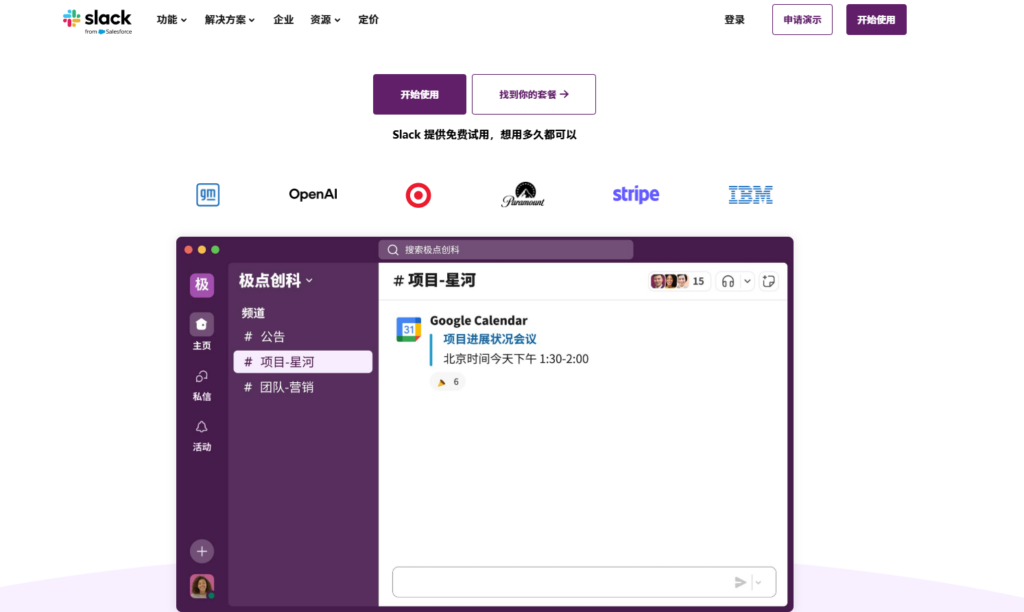Click your profile avatar thumbnail
This screenshot has width=1024, height=612.
pos(202,586)
